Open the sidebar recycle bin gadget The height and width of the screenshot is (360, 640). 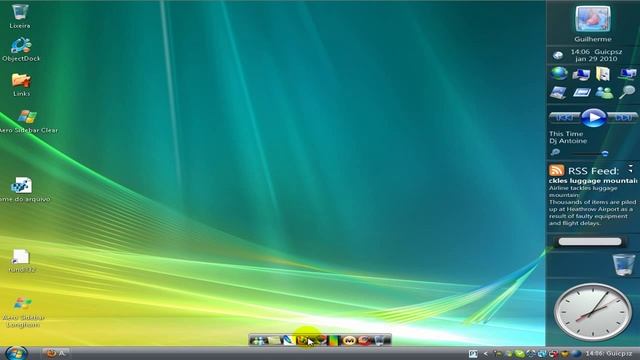coord(624,264)
